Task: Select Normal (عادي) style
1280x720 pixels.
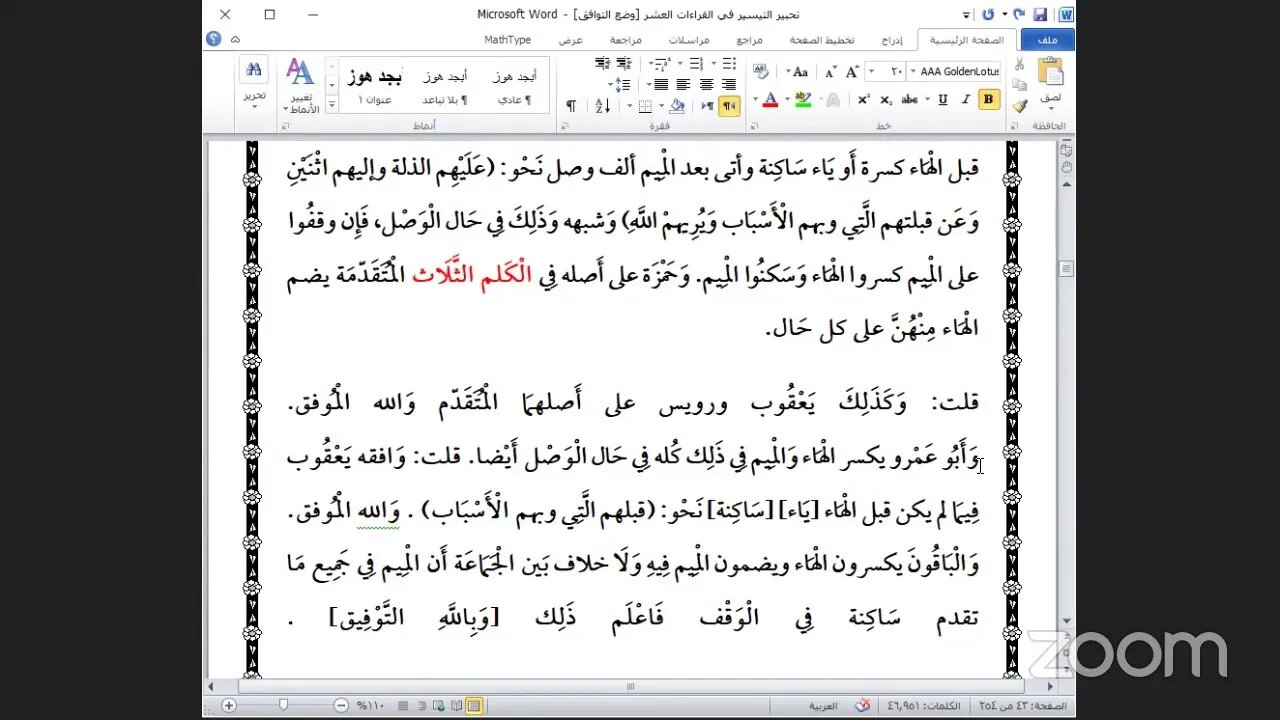Action: 514,86
